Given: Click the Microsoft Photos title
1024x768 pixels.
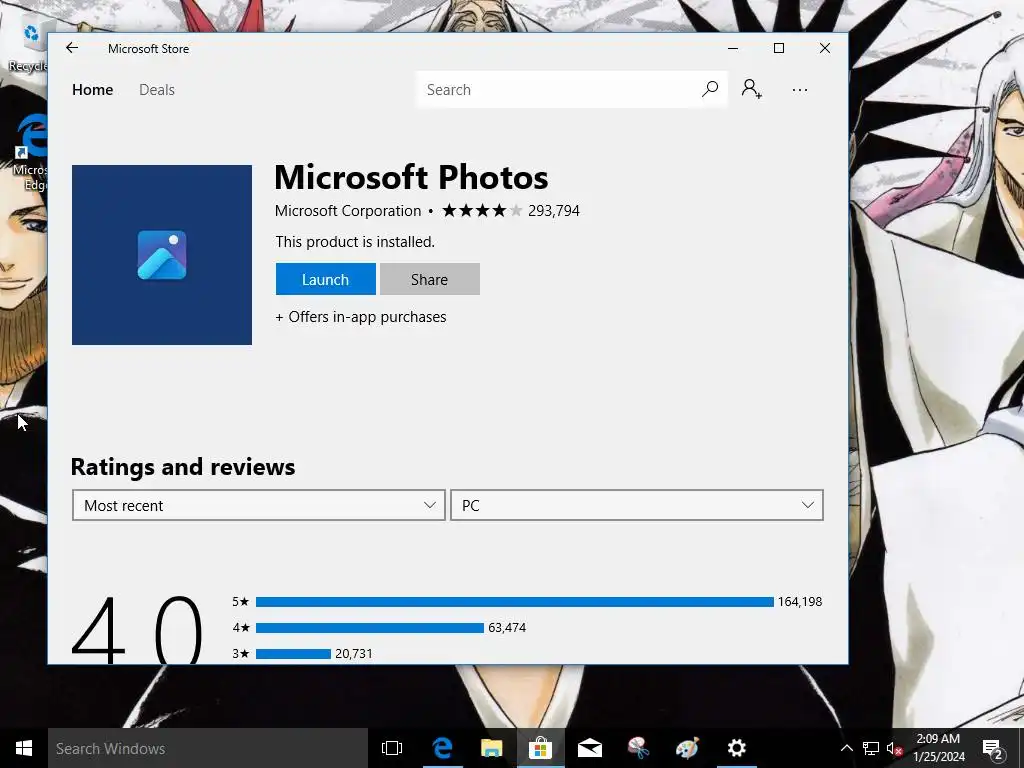Looking at the screenshot, I should 411,177.
